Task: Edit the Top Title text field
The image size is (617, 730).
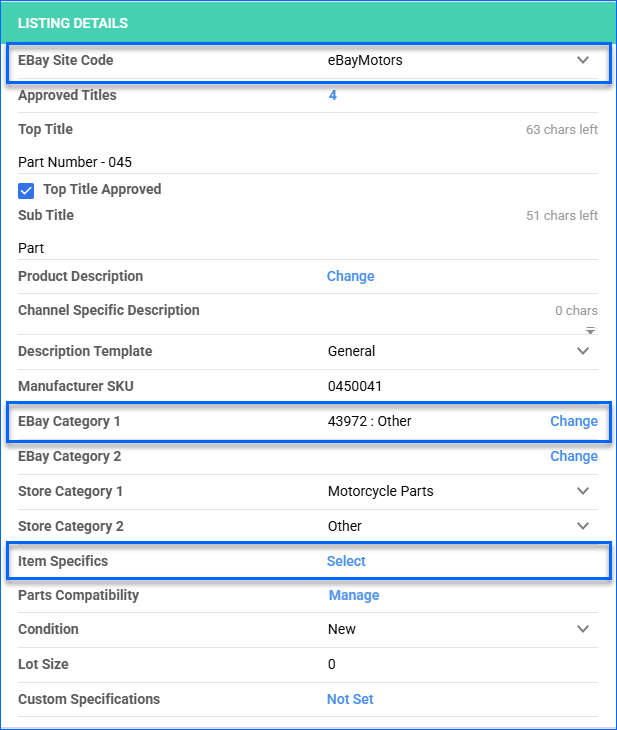Action: click(300, 162)
